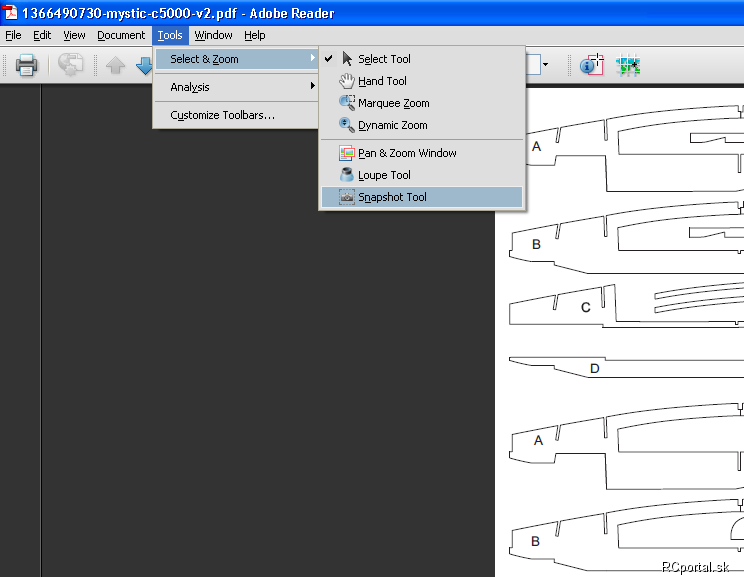Open the File menu

(x=13, y=36)
